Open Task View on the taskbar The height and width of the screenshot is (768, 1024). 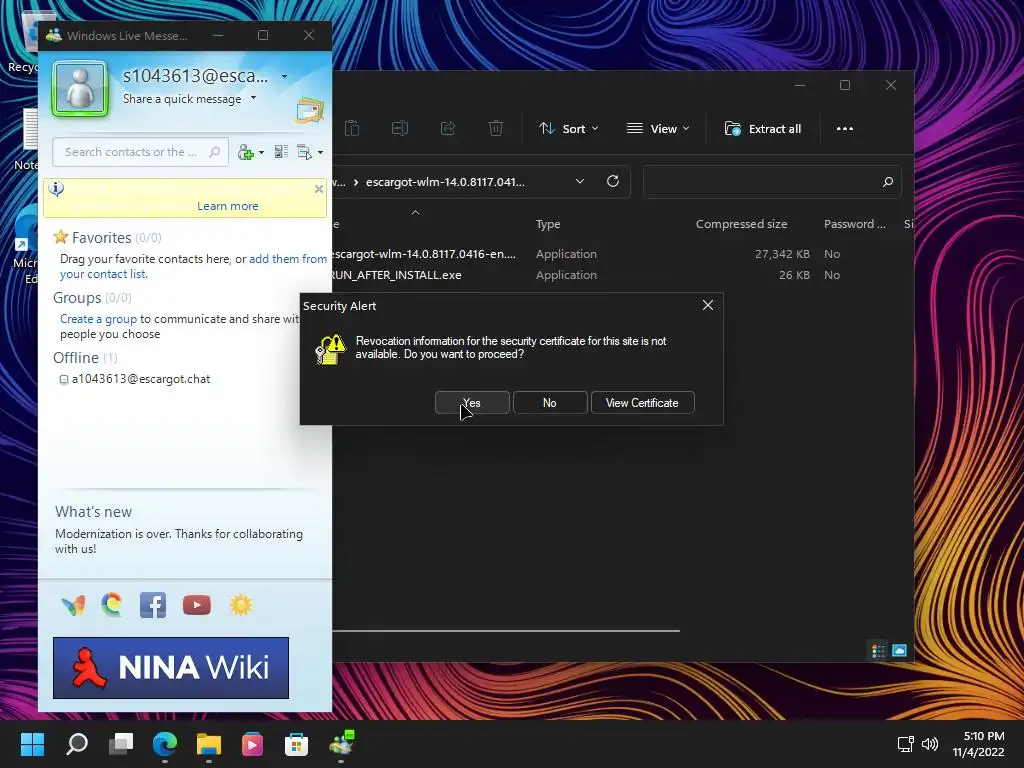(121, 744)
